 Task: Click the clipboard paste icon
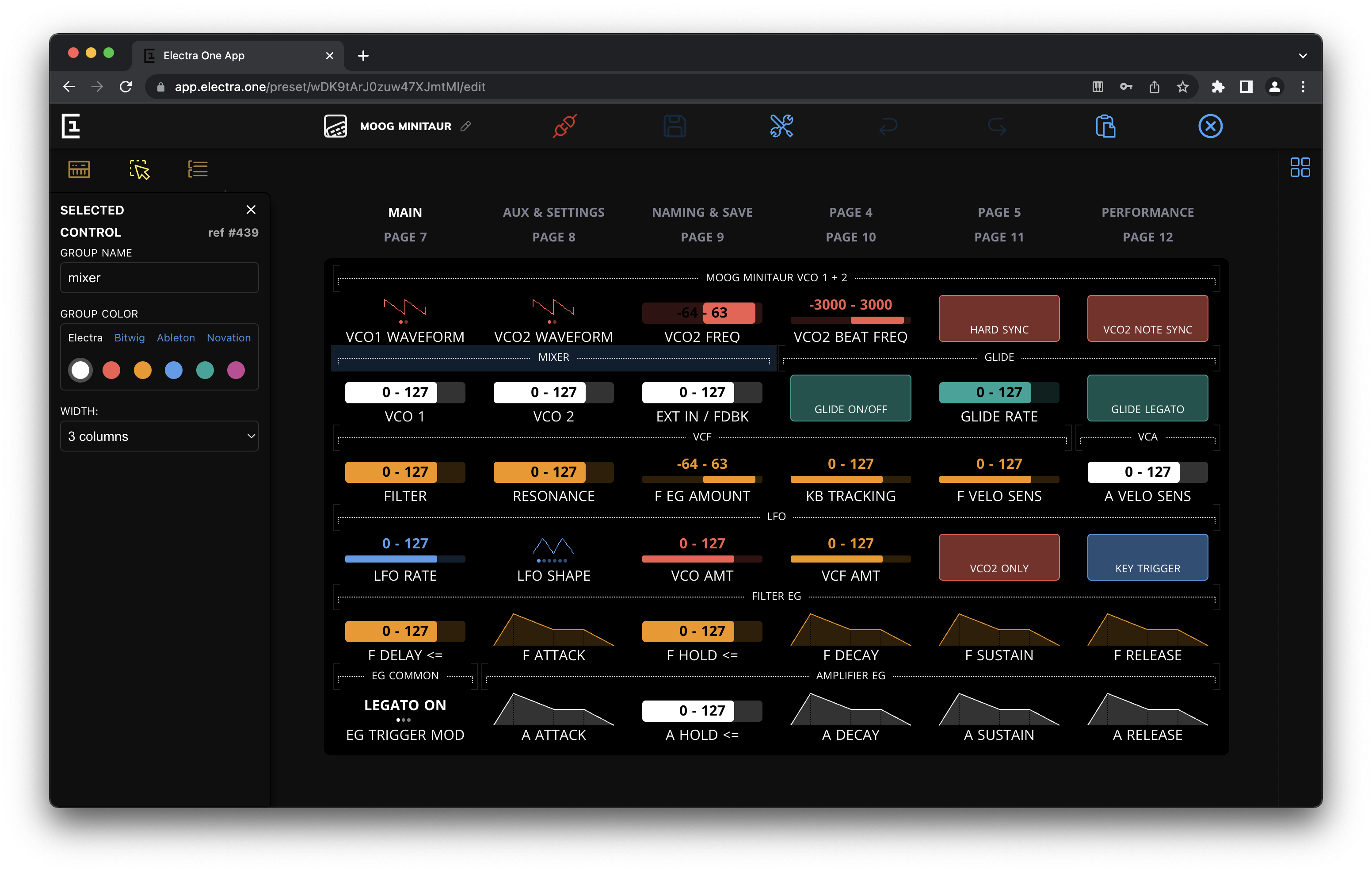point(1105,126)
